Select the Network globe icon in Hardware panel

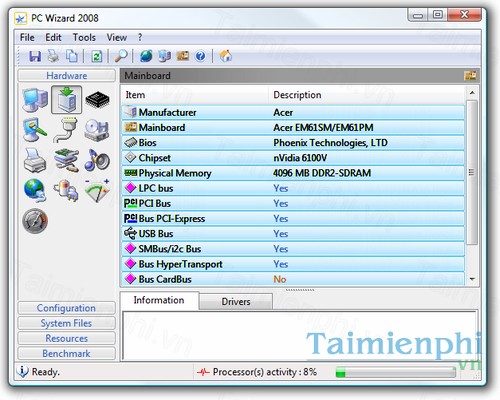35,190
